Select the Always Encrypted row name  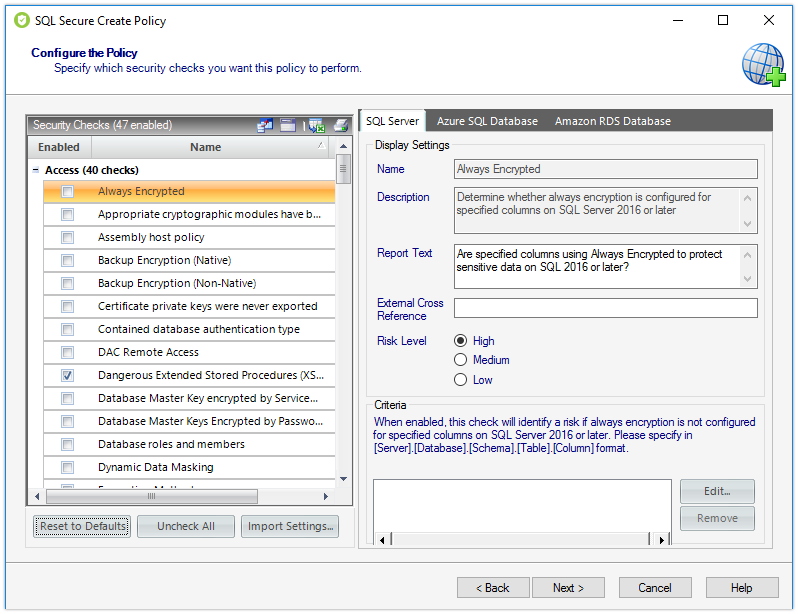[141, 191]
